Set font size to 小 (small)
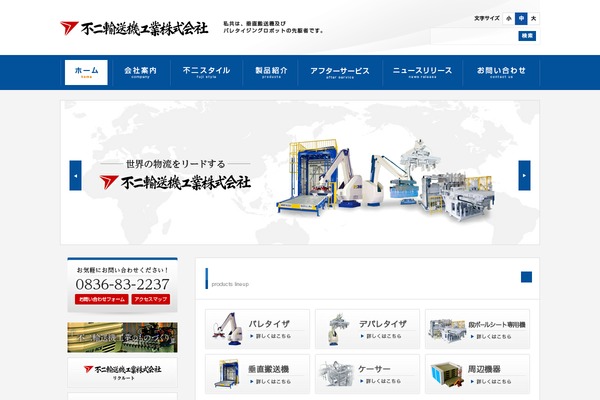Screen dimensions: 600x400 coord(509,18)
